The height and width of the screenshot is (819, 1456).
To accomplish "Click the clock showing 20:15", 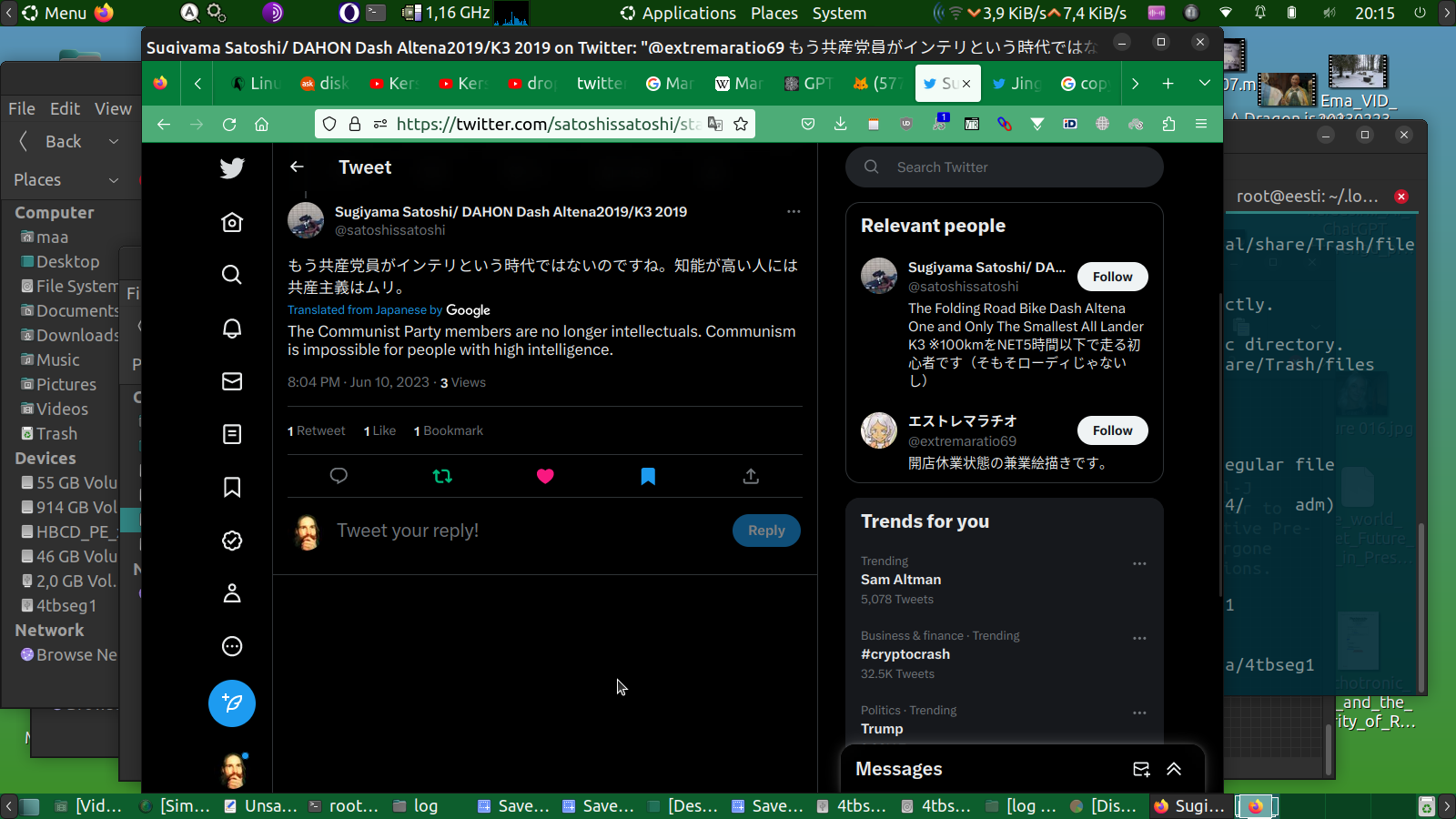I will point(1374,13).
